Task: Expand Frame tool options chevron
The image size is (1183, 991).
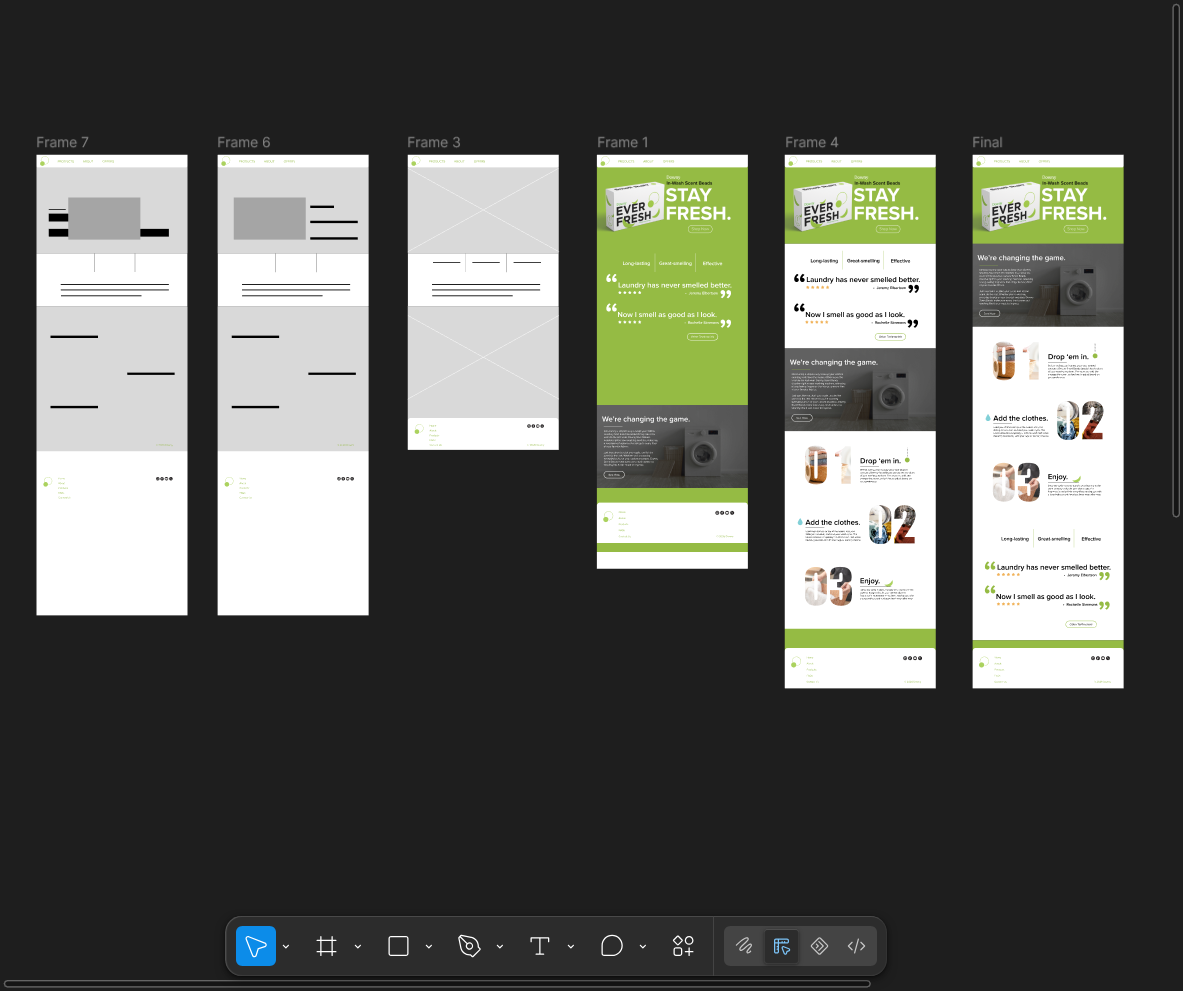Action: tap(358, 947)
